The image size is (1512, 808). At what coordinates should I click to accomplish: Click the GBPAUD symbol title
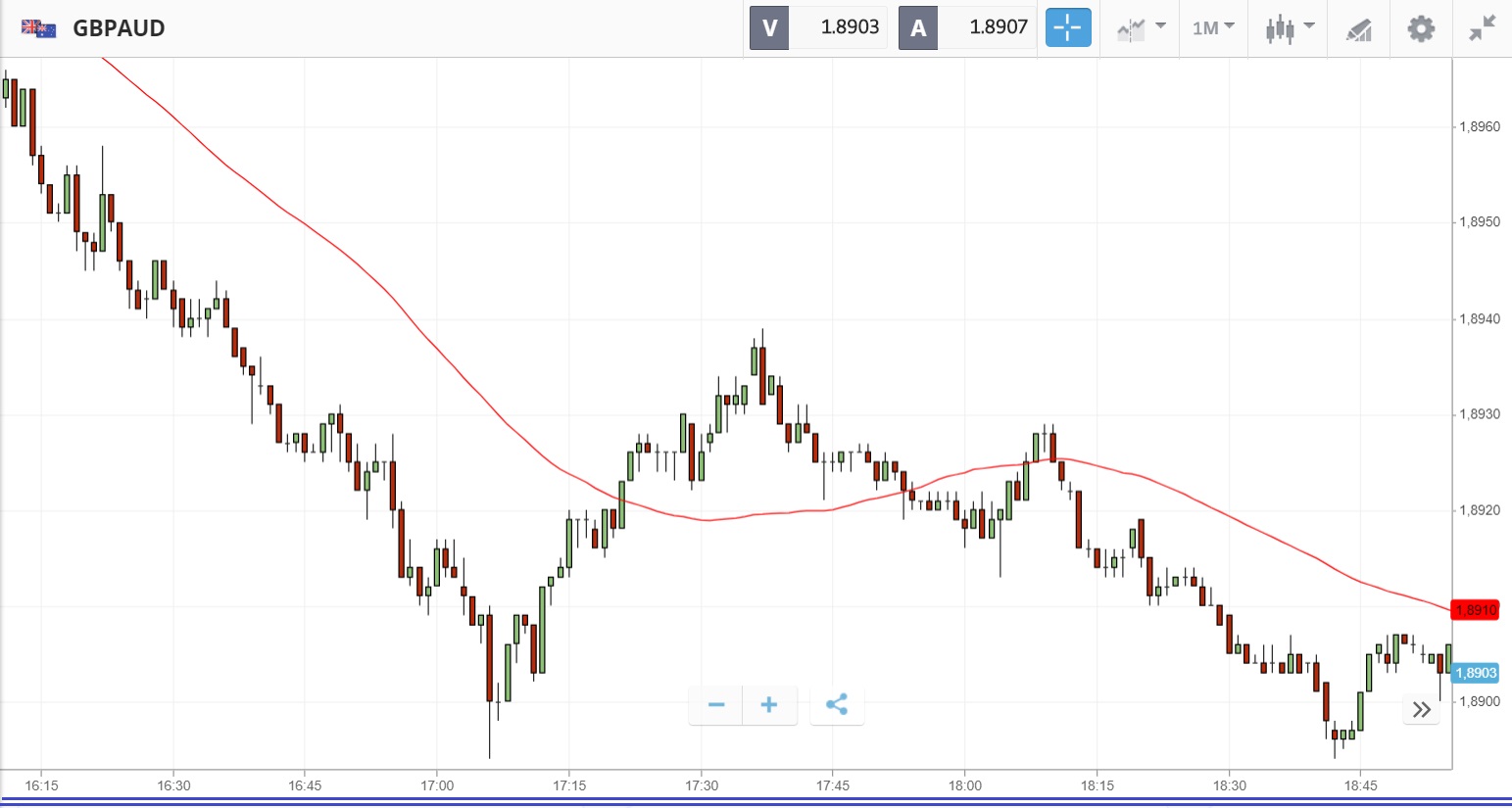[x=119, y=28]
